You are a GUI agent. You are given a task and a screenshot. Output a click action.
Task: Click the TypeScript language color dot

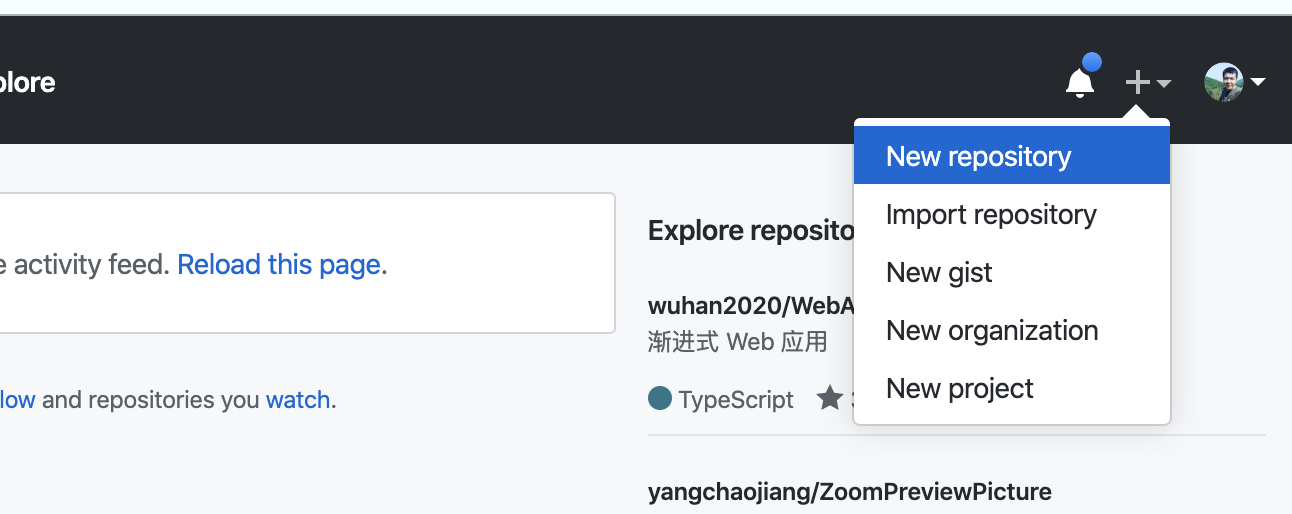click(x=660, y=399)
